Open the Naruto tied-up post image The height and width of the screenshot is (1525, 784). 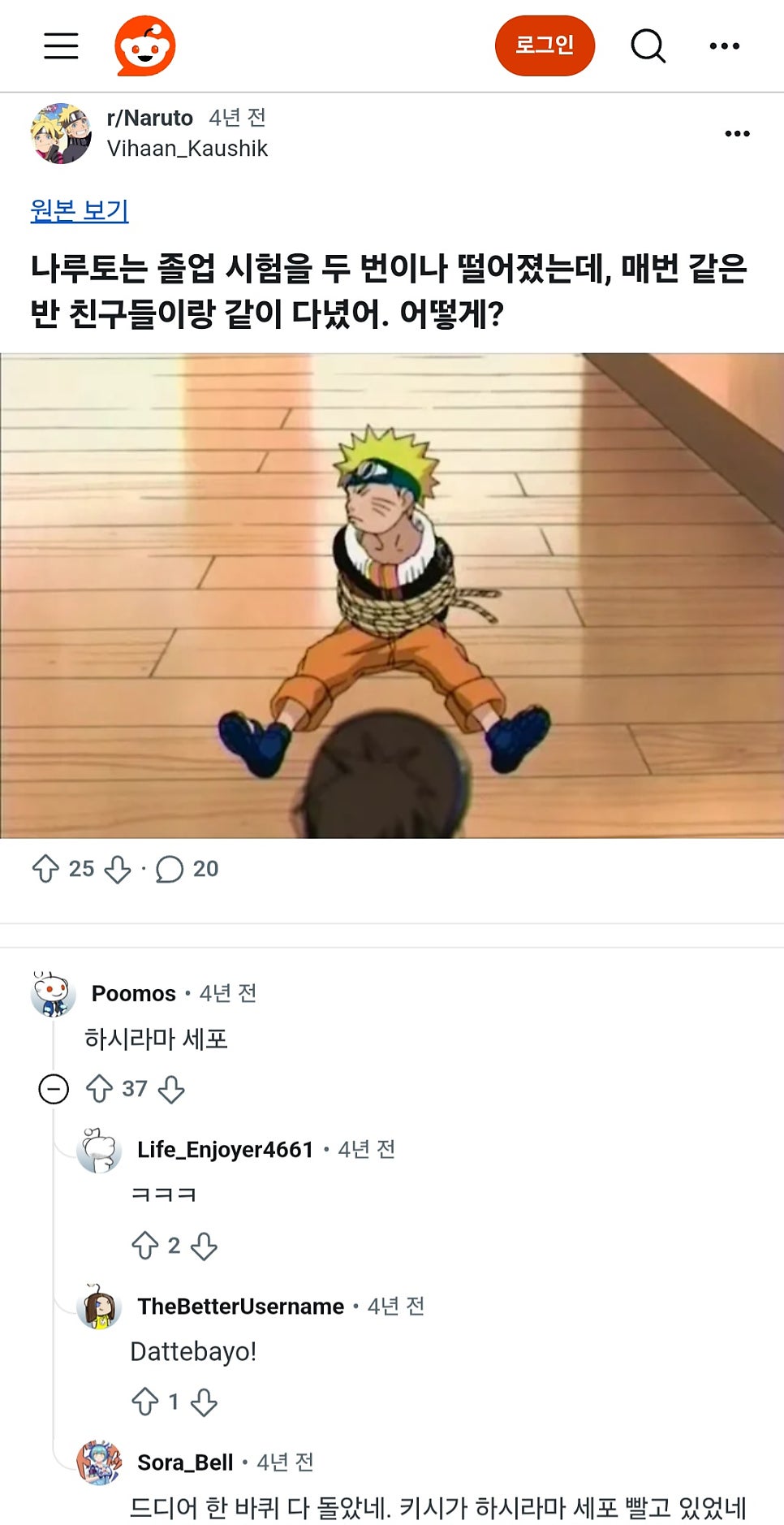coord(392,595)
